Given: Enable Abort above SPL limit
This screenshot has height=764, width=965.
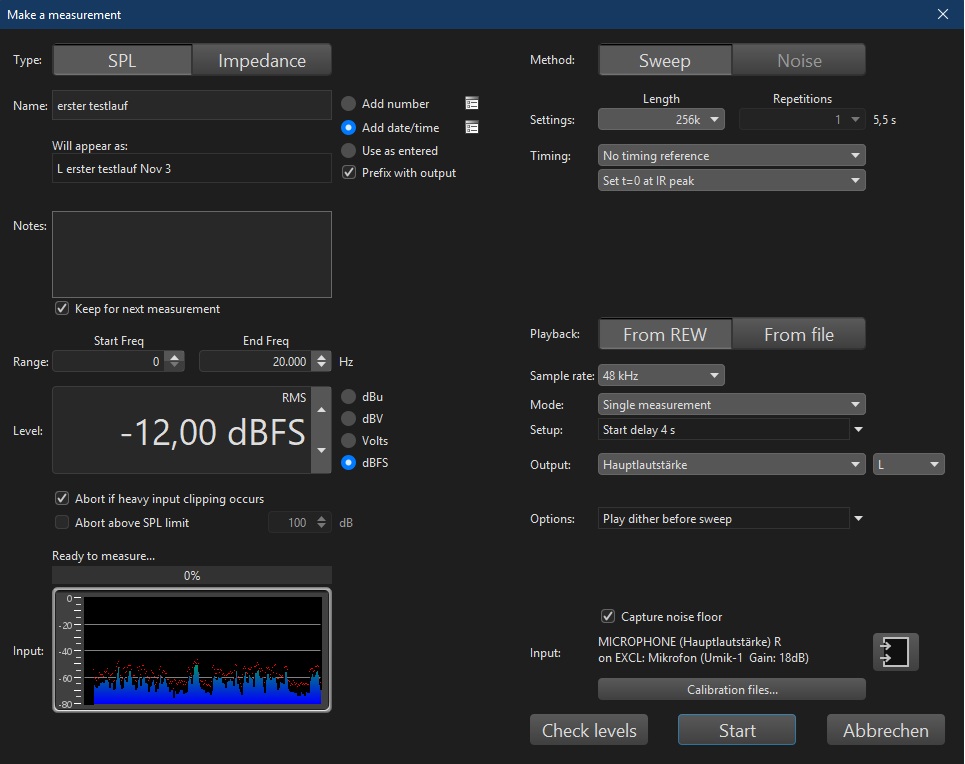Looking at the screenshot, I should click(62, 523).
